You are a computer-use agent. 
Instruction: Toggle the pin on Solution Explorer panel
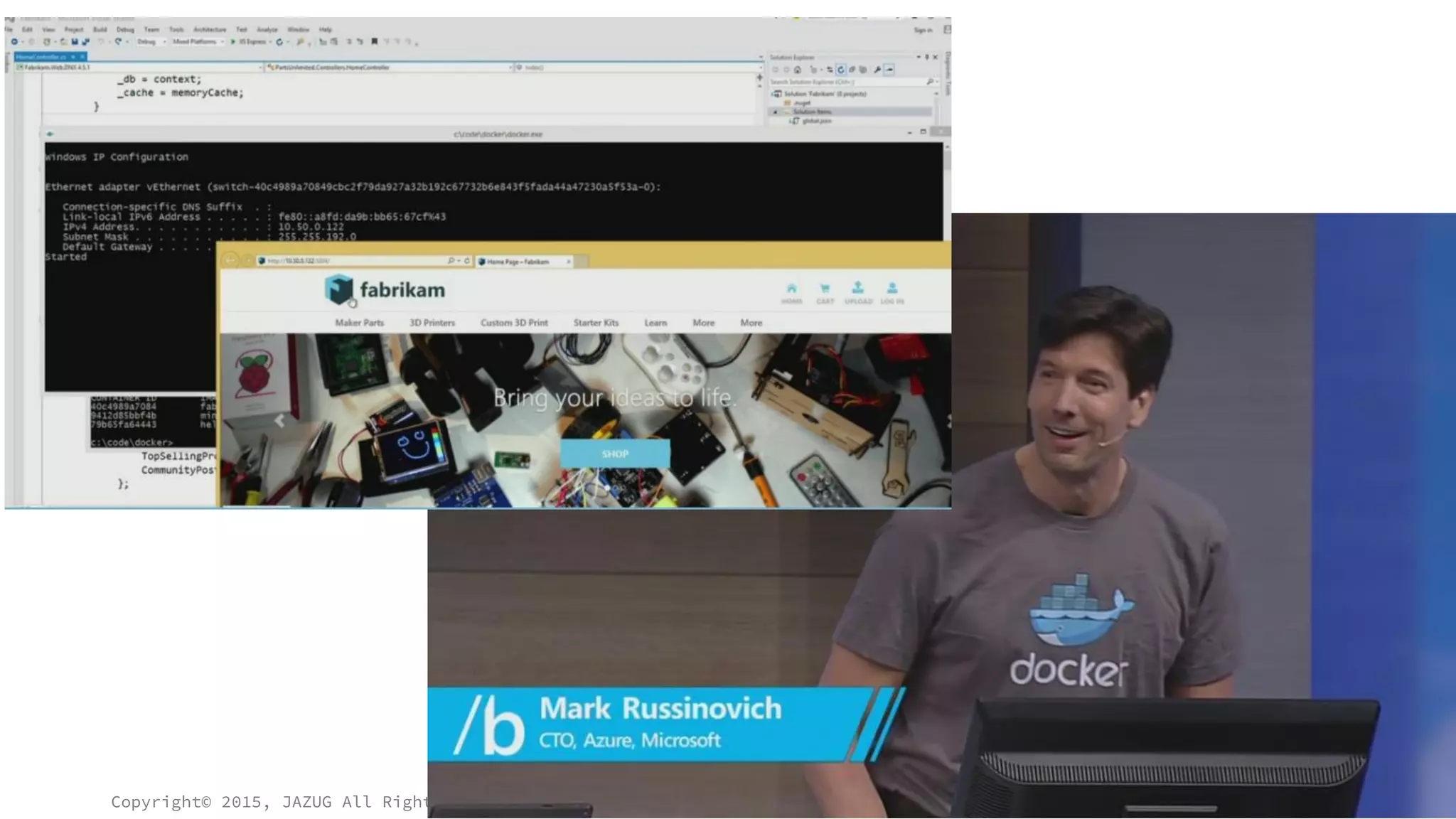(x=926, y=57)
